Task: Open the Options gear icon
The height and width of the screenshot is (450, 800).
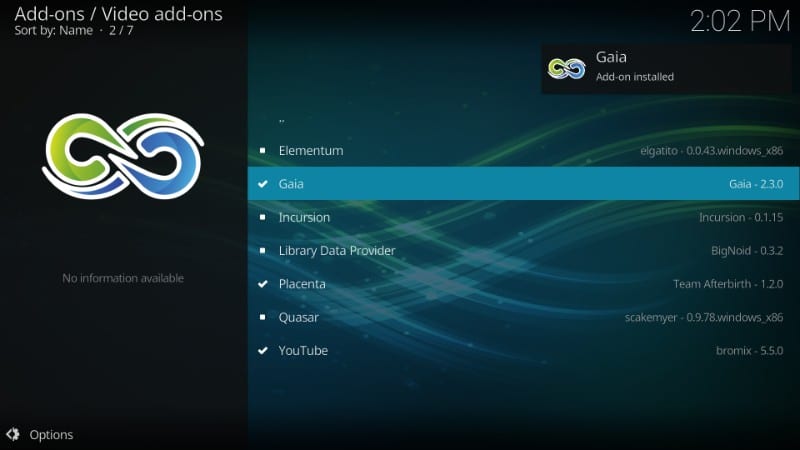Action: [x=13, y=434]
